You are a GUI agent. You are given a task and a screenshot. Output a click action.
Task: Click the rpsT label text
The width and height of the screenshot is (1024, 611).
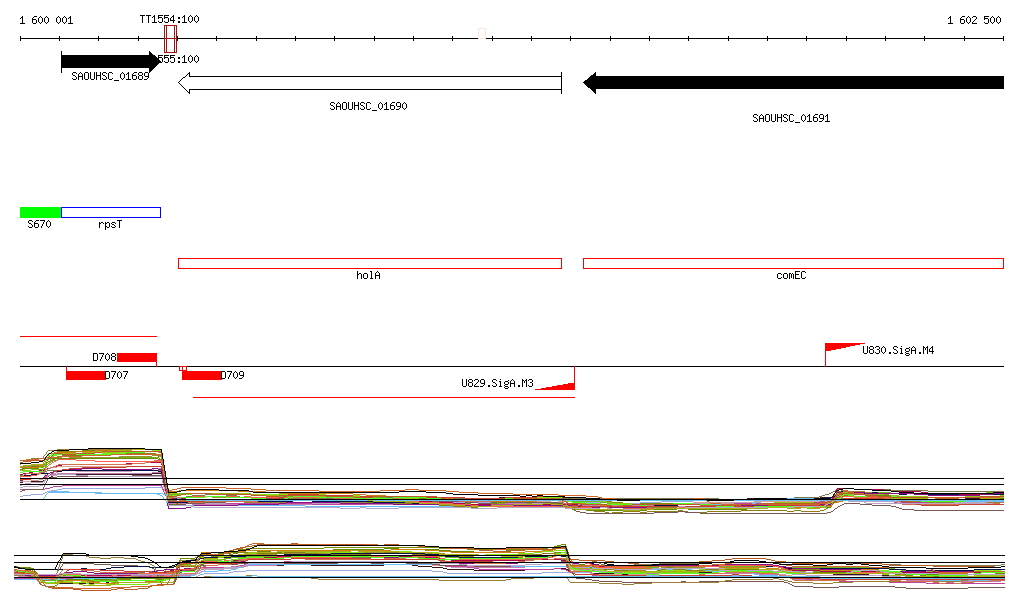pos(110,225)
